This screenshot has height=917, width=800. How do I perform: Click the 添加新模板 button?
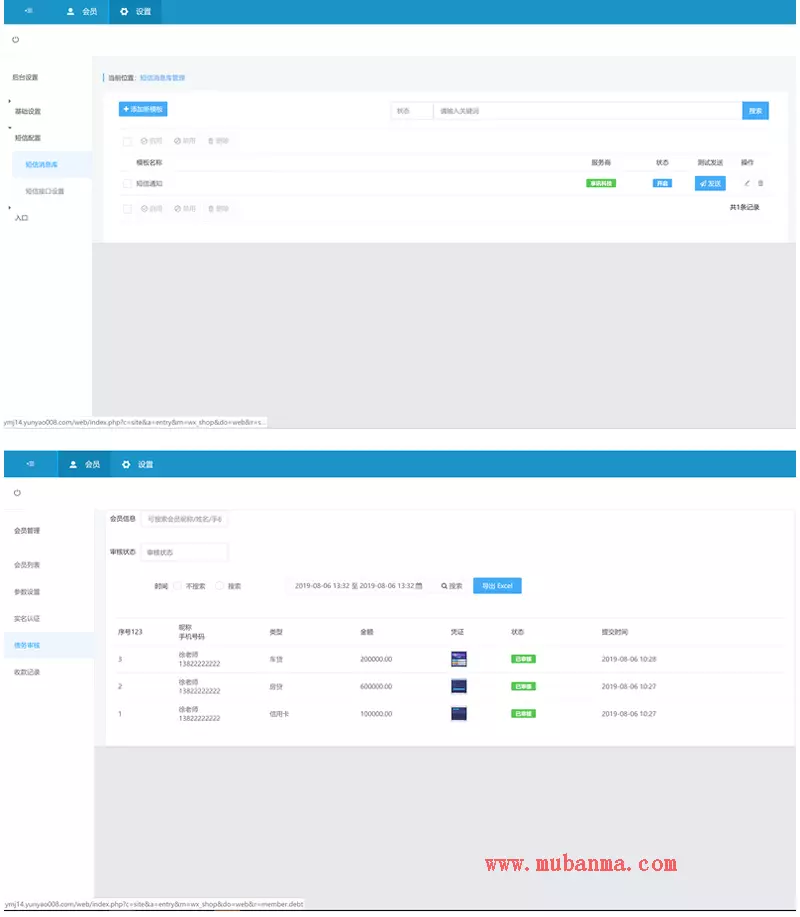click(x=143, y=109)
